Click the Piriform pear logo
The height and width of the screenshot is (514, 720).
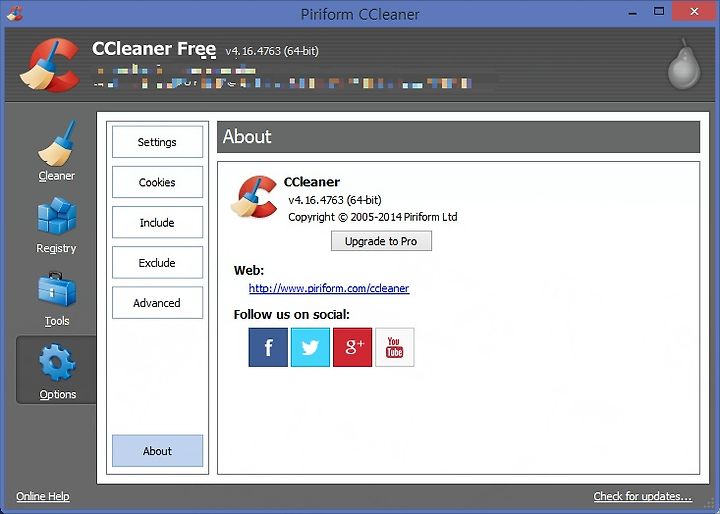click(x=684, y=64)
